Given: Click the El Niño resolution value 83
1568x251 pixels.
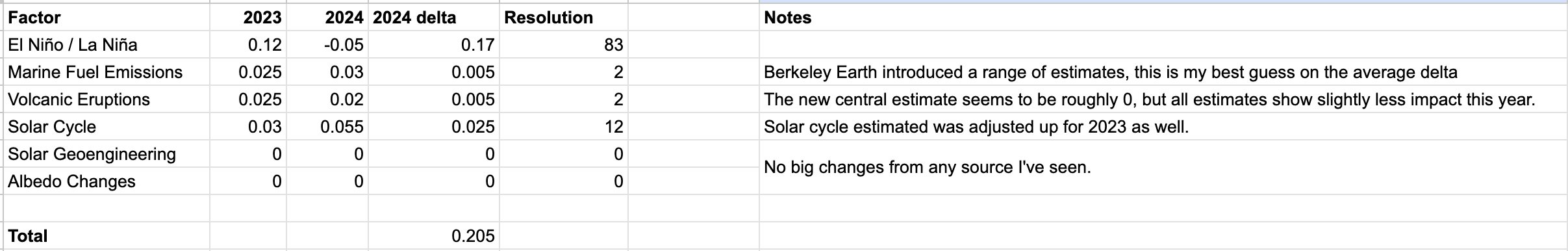Looking at the screenshot, I should 563,45.
